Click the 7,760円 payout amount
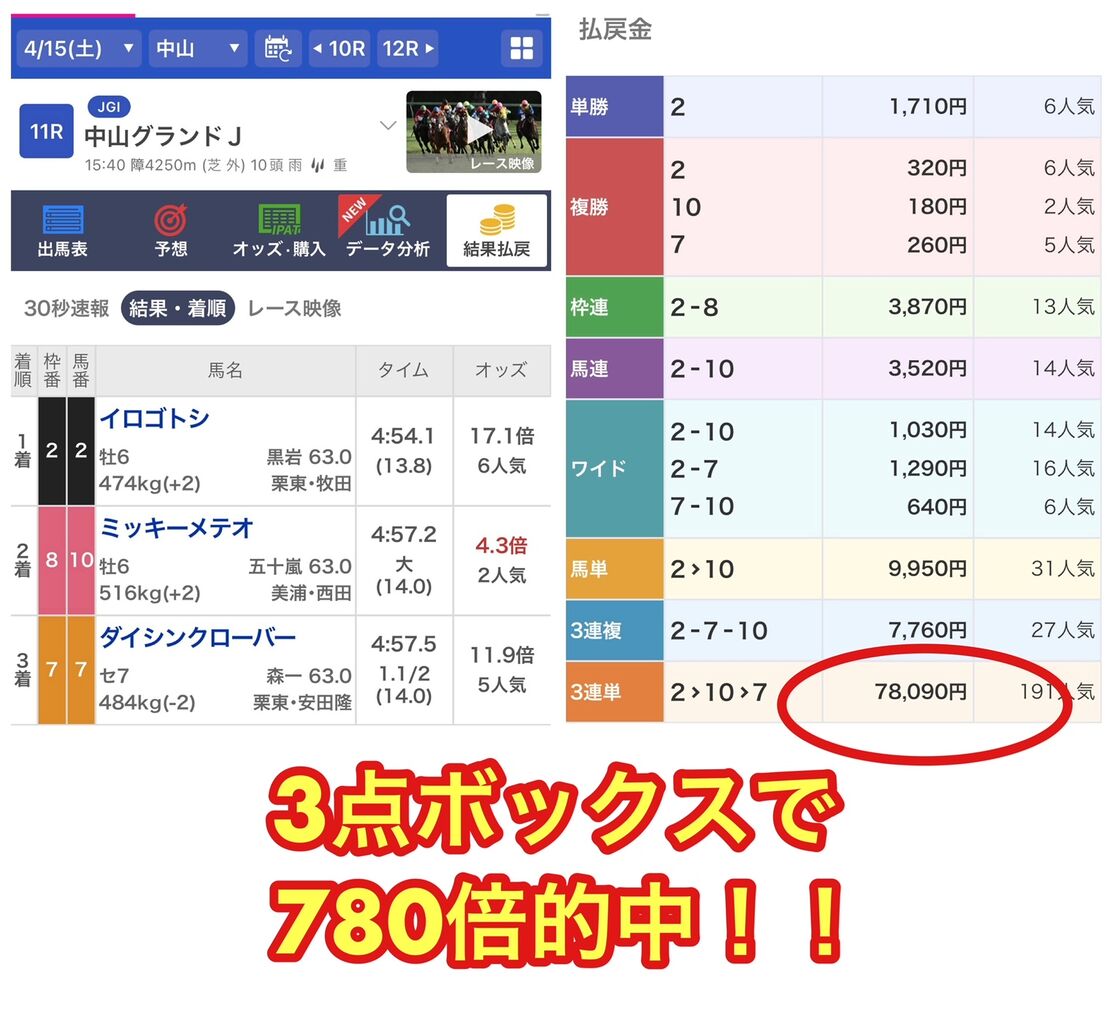The height and width of the screenshot is (1024, 1120). point(928,631)
